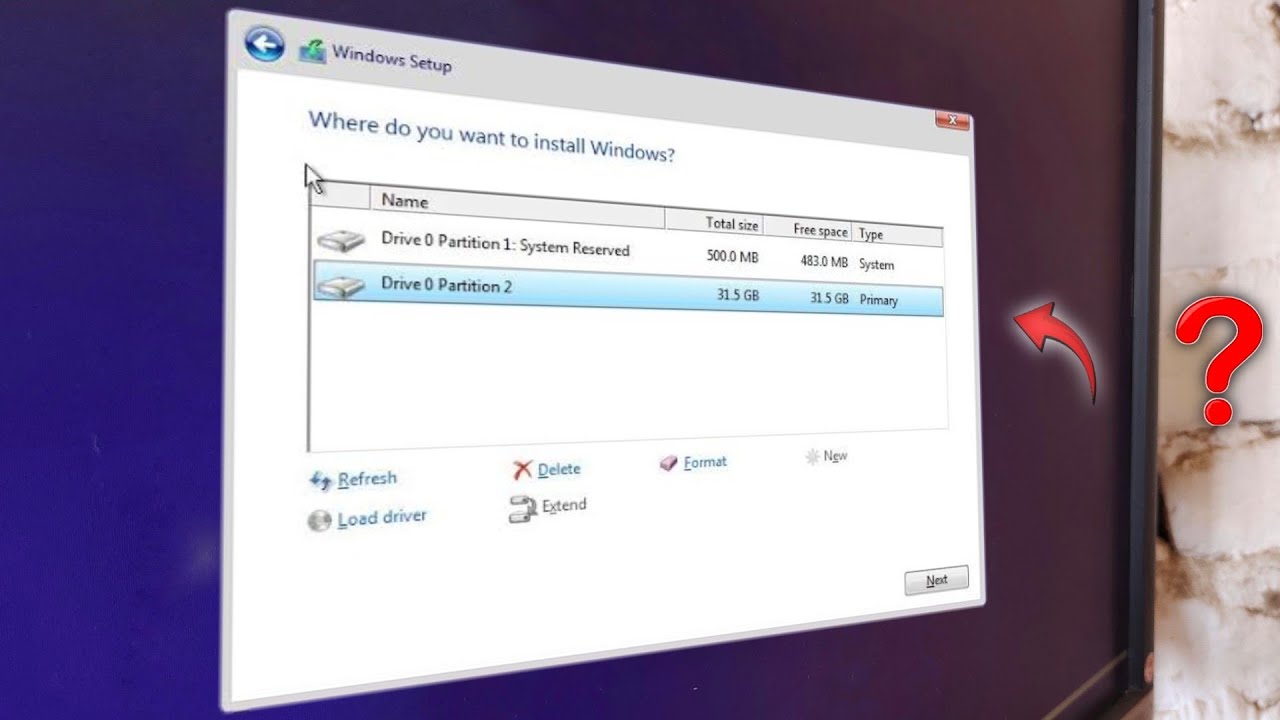Go back with the blue arrow button
This screenshot has height=720, width=1280.
[x=264, y=43]
